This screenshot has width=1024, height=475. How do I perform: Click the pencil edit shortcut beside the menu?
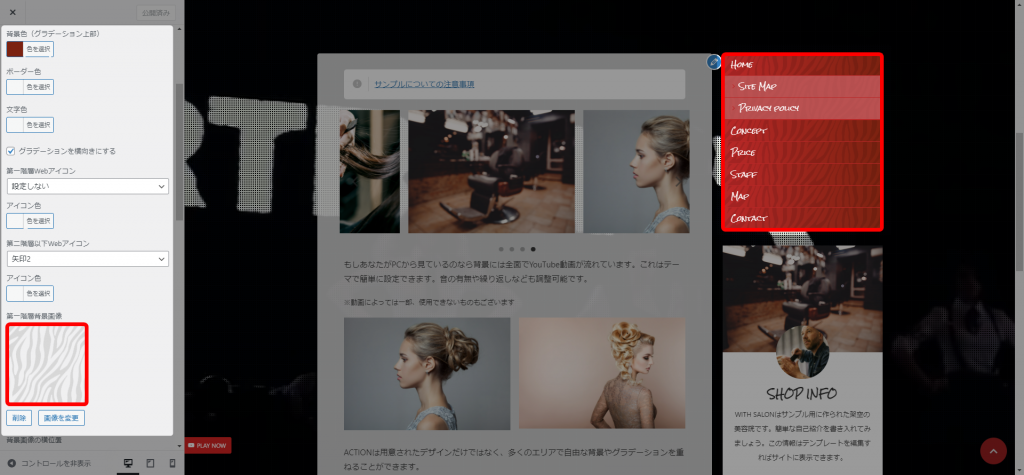(x=714, y=62)
